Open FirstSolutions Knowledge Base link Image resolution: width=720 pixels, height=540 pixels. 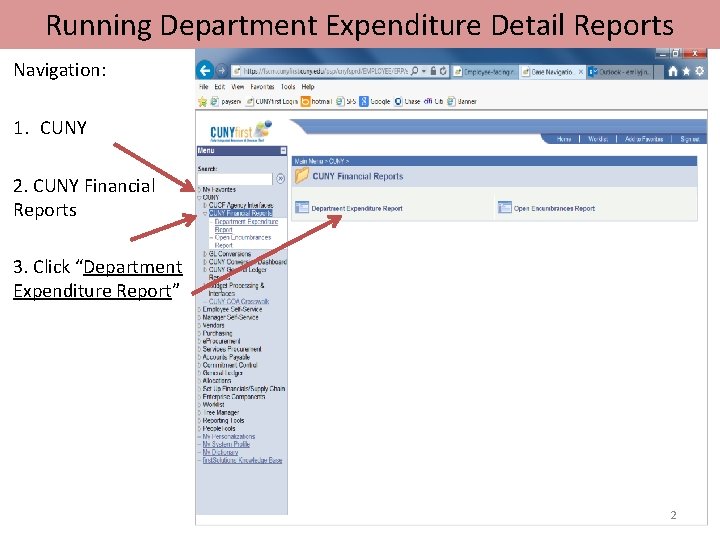click(242, 460)
